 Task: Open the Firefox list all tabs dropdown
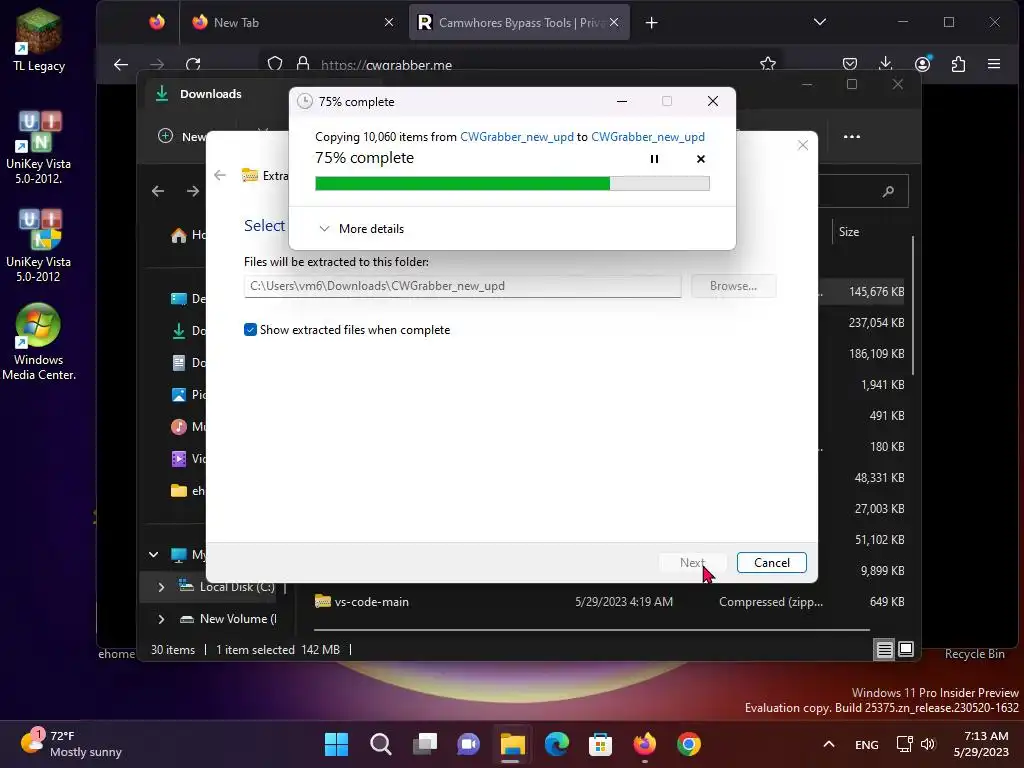820,22
